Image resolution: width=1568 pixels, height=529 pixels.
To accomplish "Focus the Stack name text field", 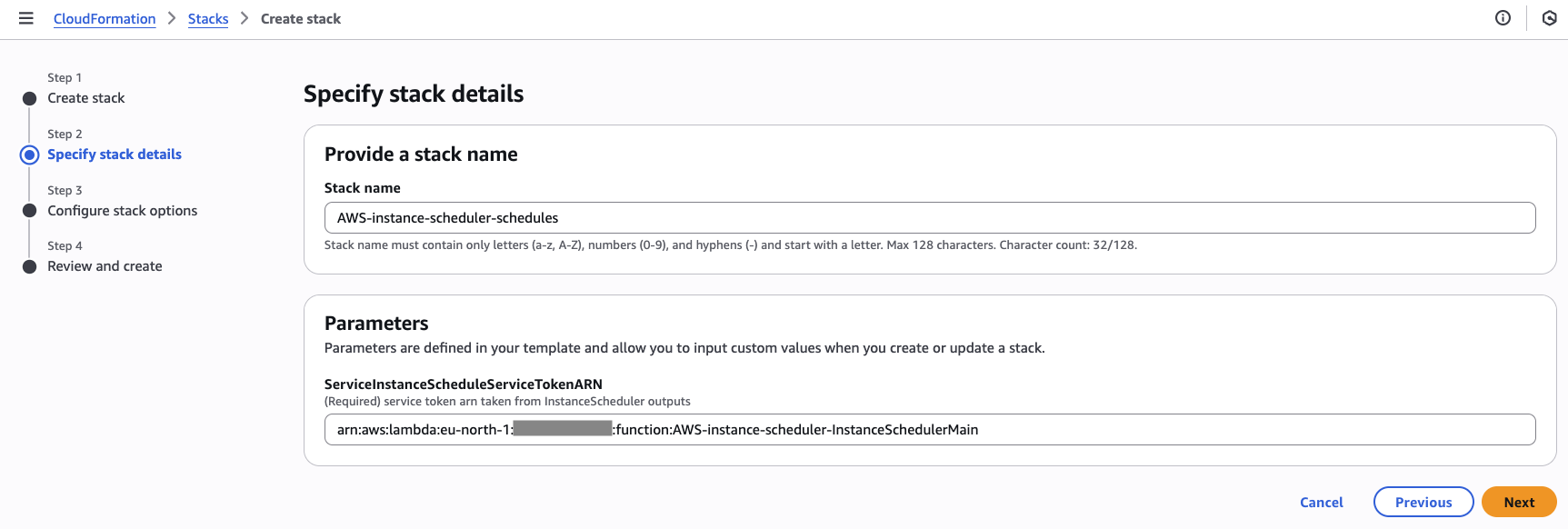I will coord(930,218).
